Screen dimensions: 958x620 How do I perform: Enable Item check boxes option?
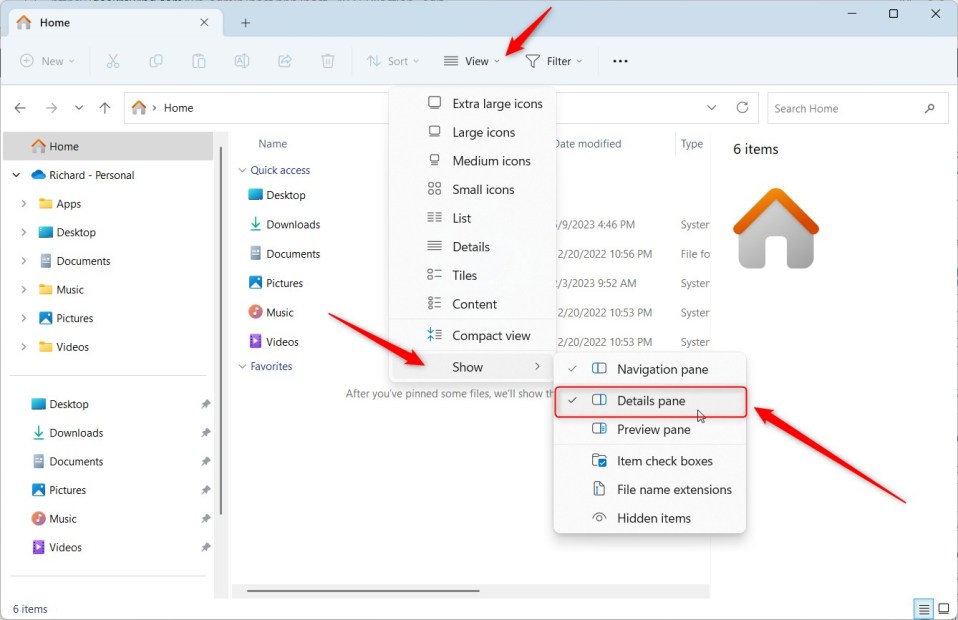pyautogui.click(x=664, y=461)
